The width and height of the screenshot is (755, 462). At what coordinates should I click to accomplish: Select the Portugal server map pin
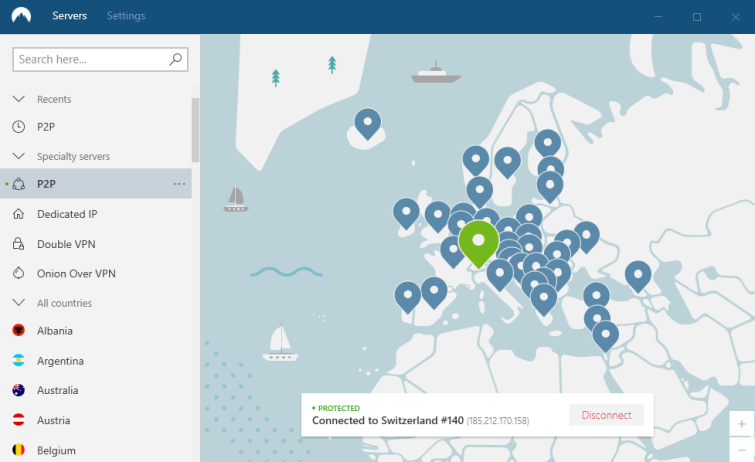click(x=408, y=297)
